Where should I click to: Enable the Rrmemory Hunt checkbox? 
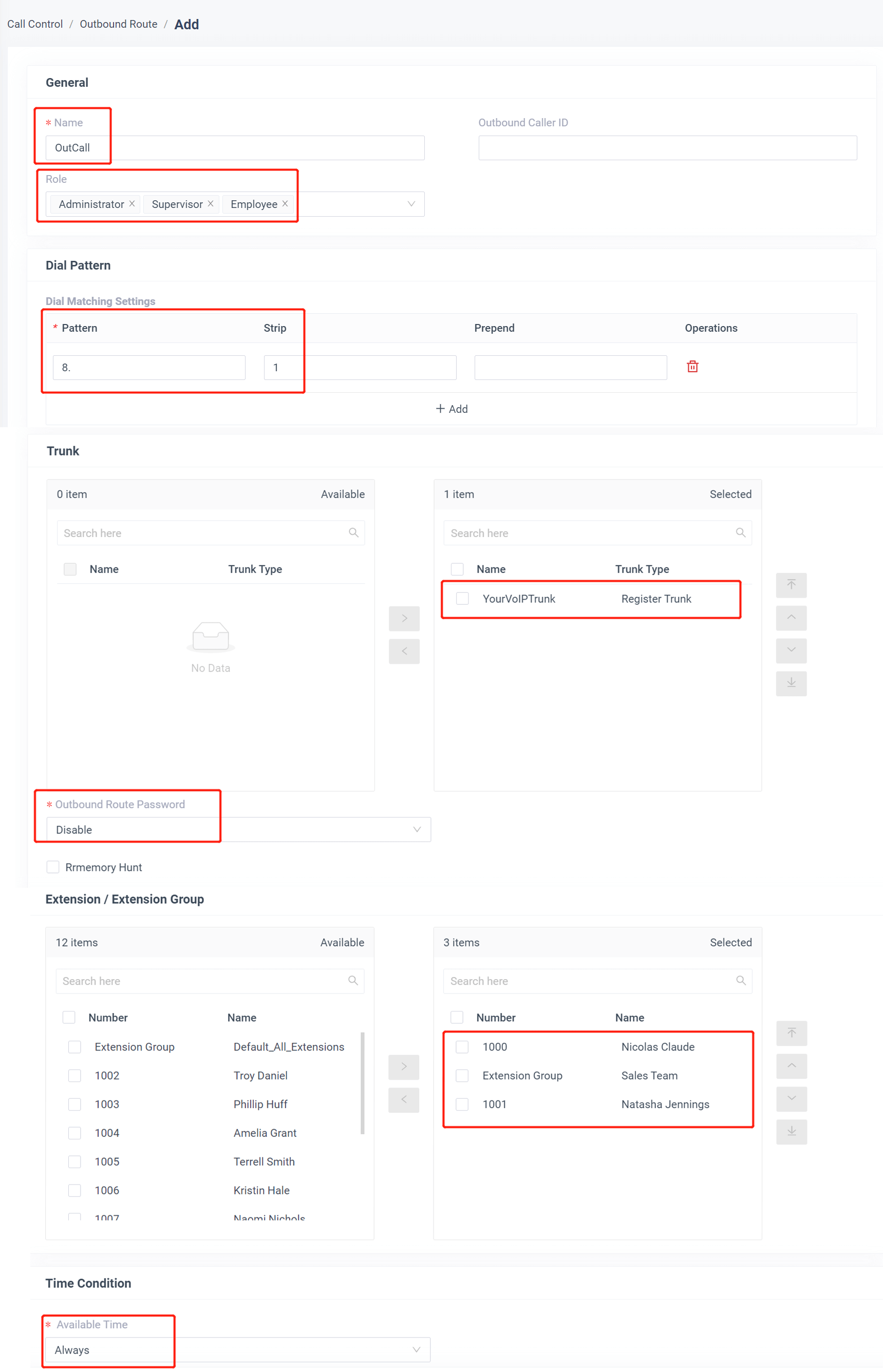pyautogui.click(x=53, y=867)
